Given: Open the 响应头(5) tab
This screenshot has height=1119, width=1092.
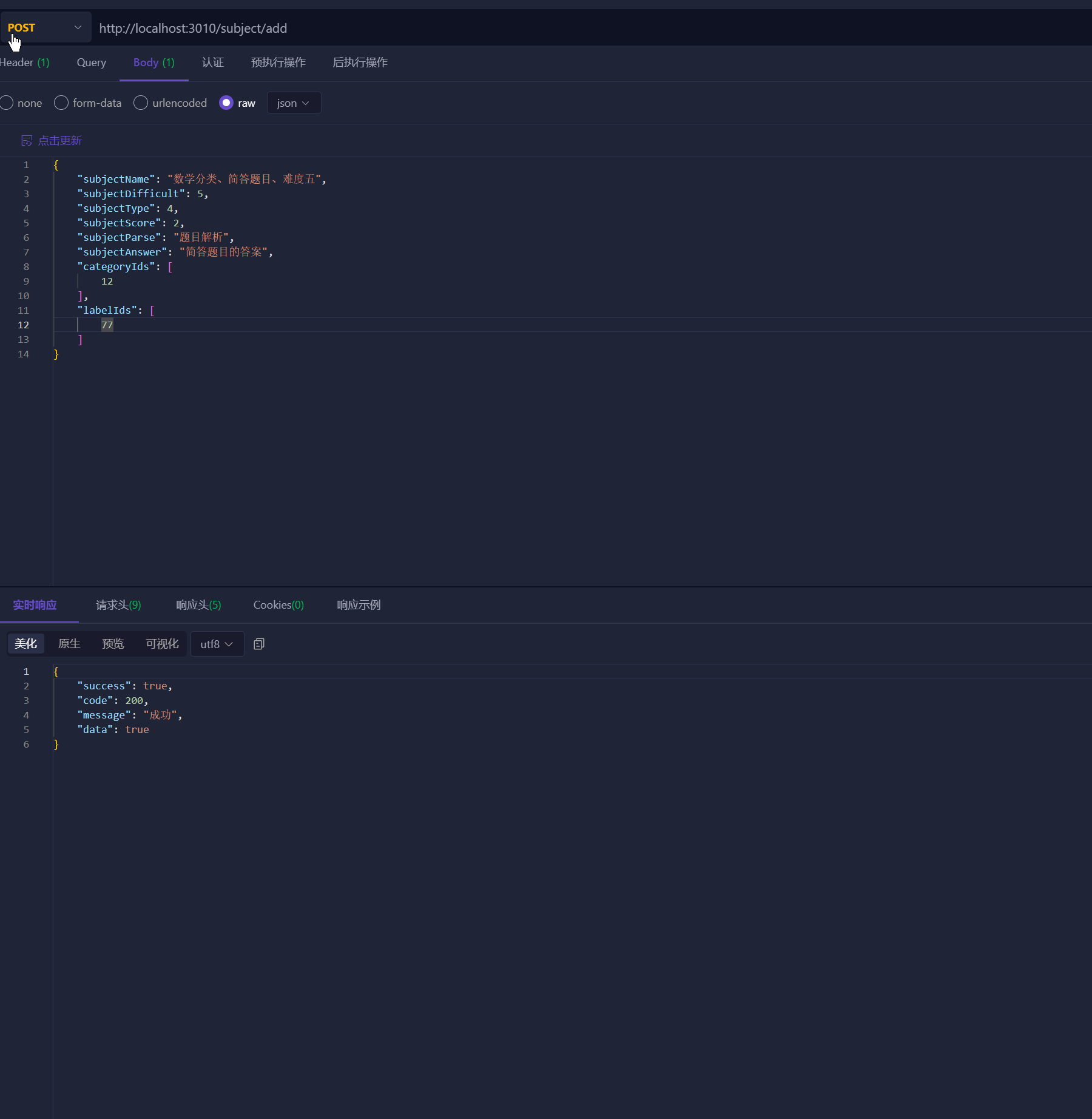Looking at the screenshot, I should 198,605.
